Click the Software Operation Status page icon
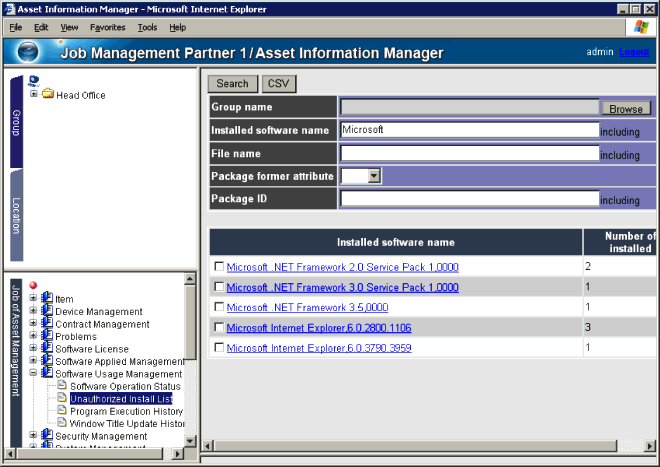The height and width of the screenshot is (467, 660). pos(62,386)
